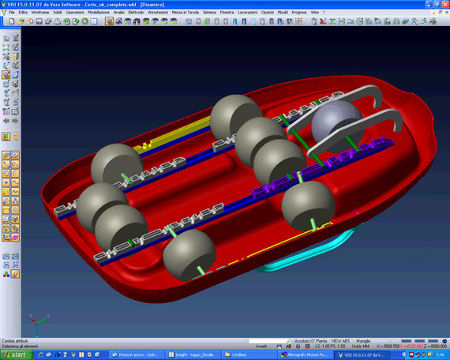Open the Progress menu
The height and width of the screenshot is (360, 450).
pyautogui.click(x=299, y=12)
